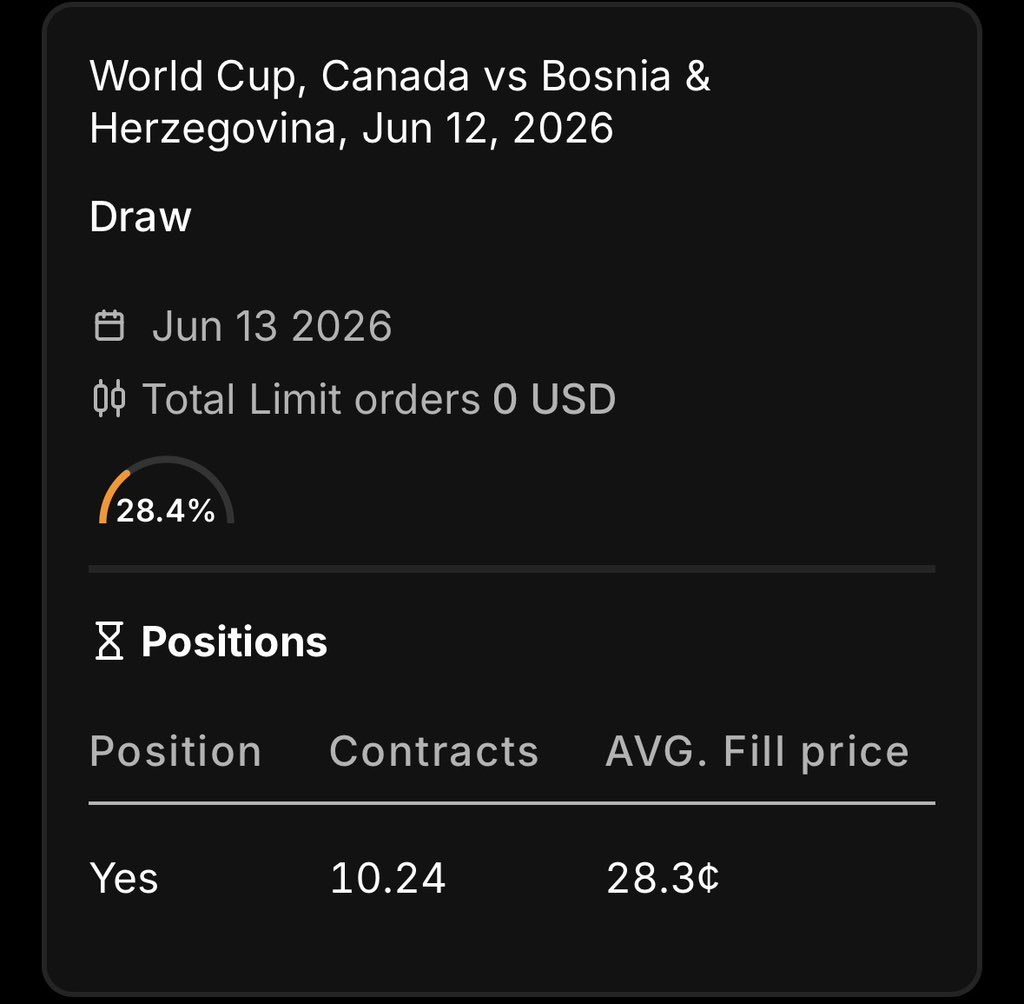Click the 0 USD amount value

pyautogui.click(x=554, y=398)
